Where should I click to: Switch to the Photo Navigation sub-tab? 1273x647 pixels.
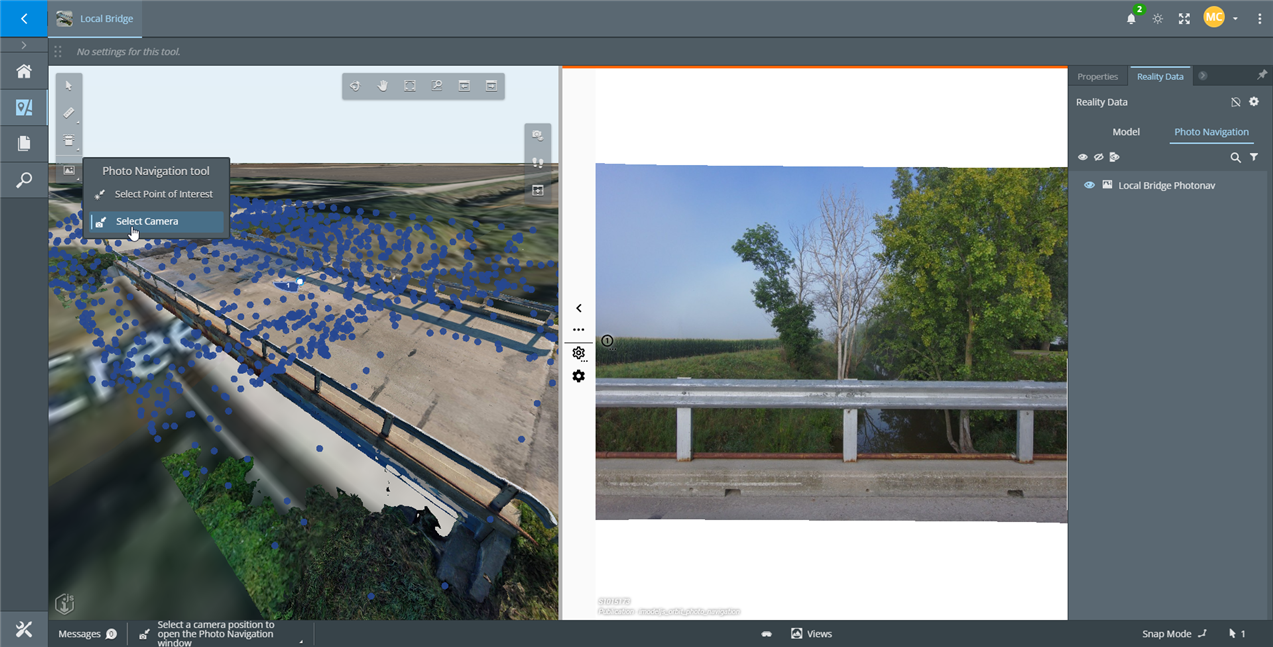pyautogui.click(x=1211, y=132)
